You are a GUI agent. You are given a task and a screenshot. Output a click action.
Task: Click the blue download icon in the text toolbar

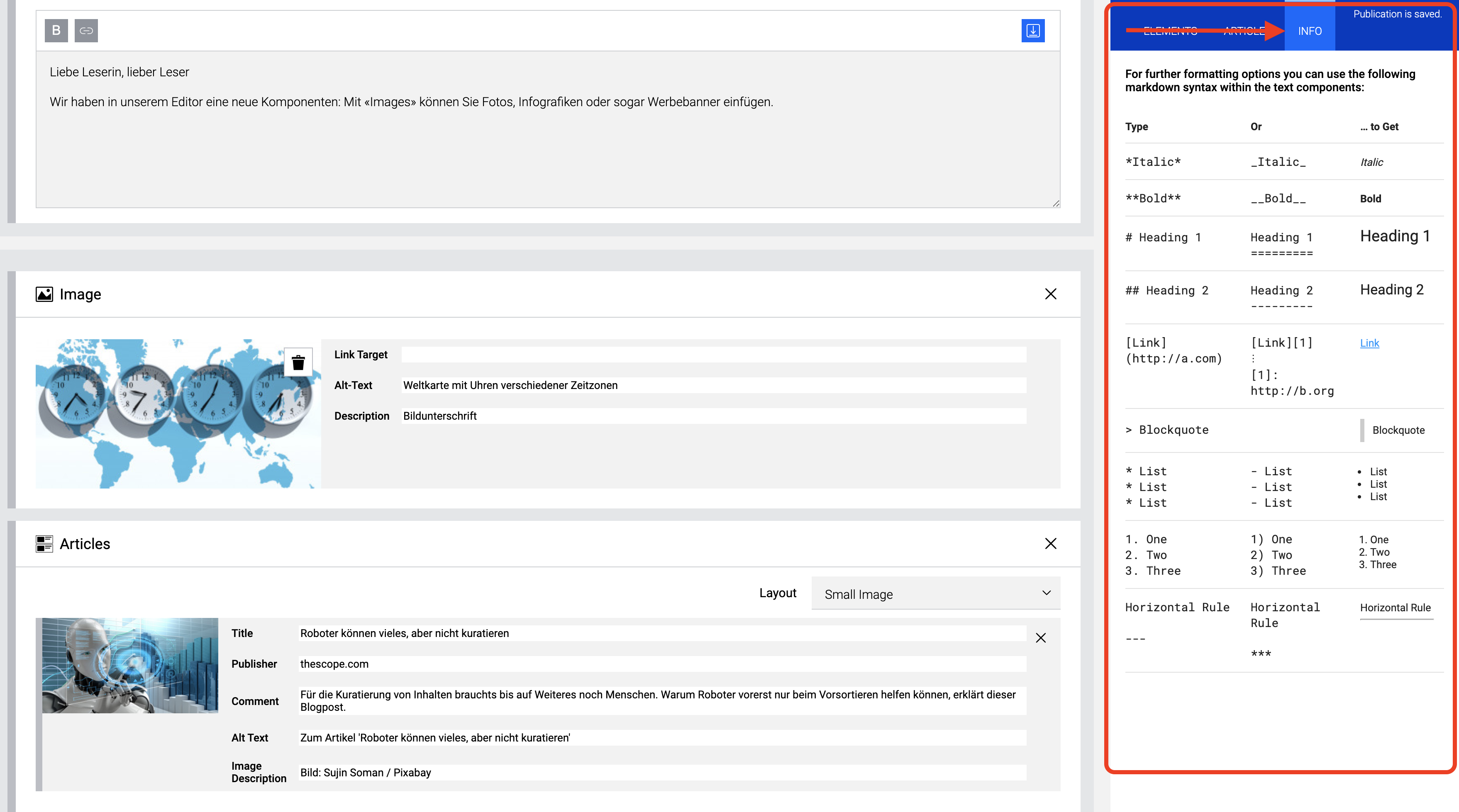tap(1033, 31)
